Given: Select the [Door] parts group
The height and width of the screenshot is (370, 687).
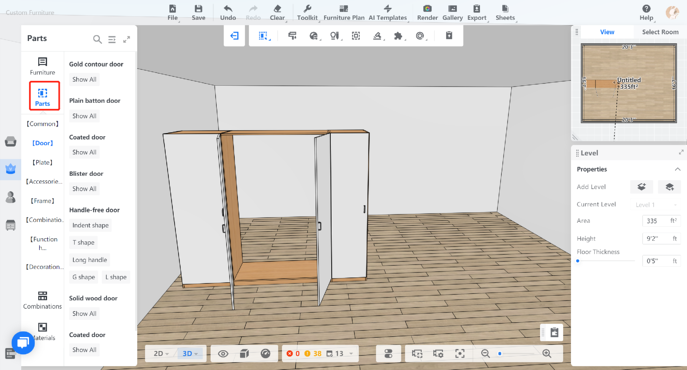Looking at the screenshot, I should (x=42, y=143).
